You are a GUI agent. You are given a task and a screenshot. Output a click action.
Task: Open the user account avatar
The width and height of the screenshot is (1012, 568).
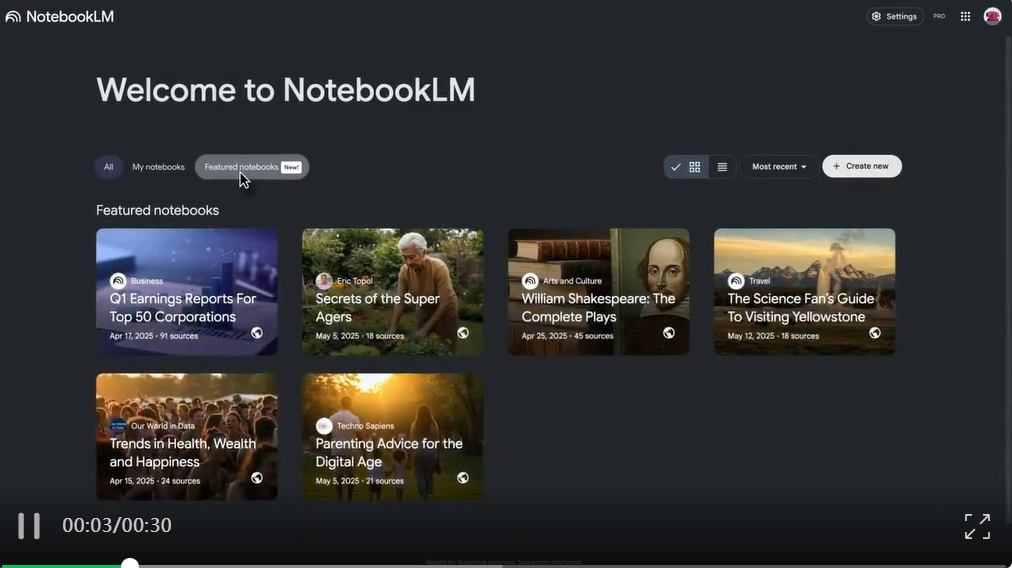[x=992, y=16]
